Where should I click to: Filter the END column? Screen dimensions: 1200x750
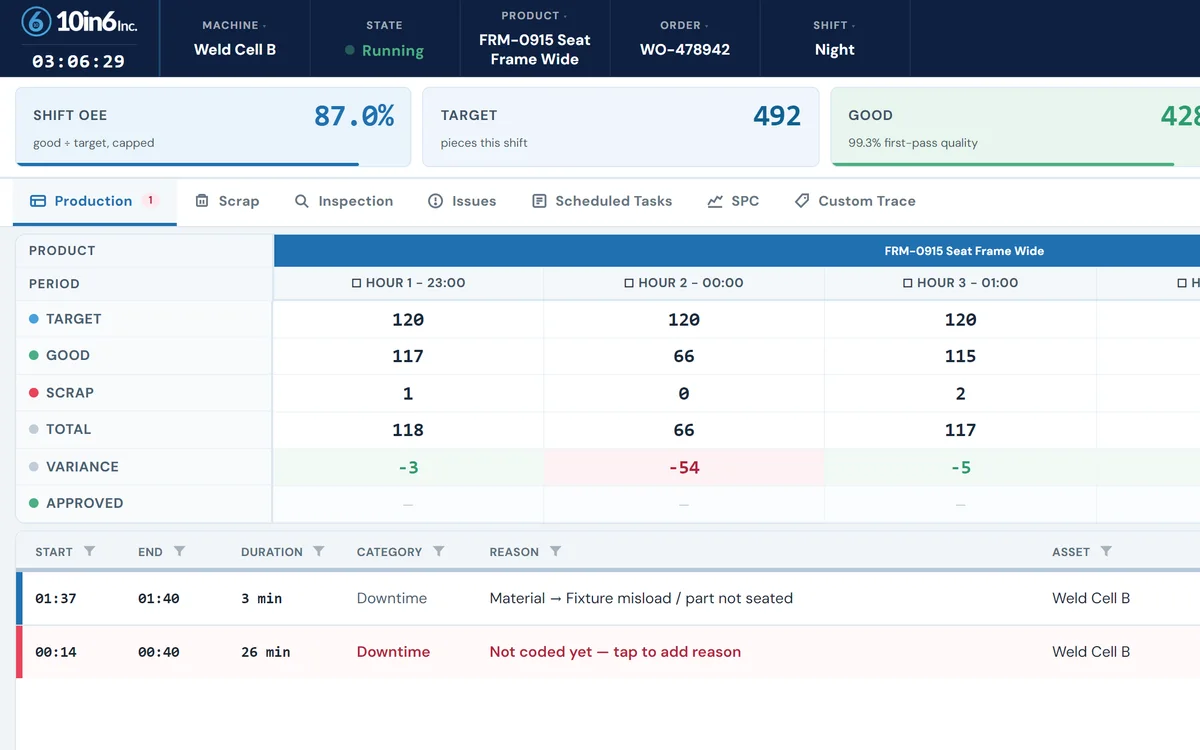pos(179,551)
